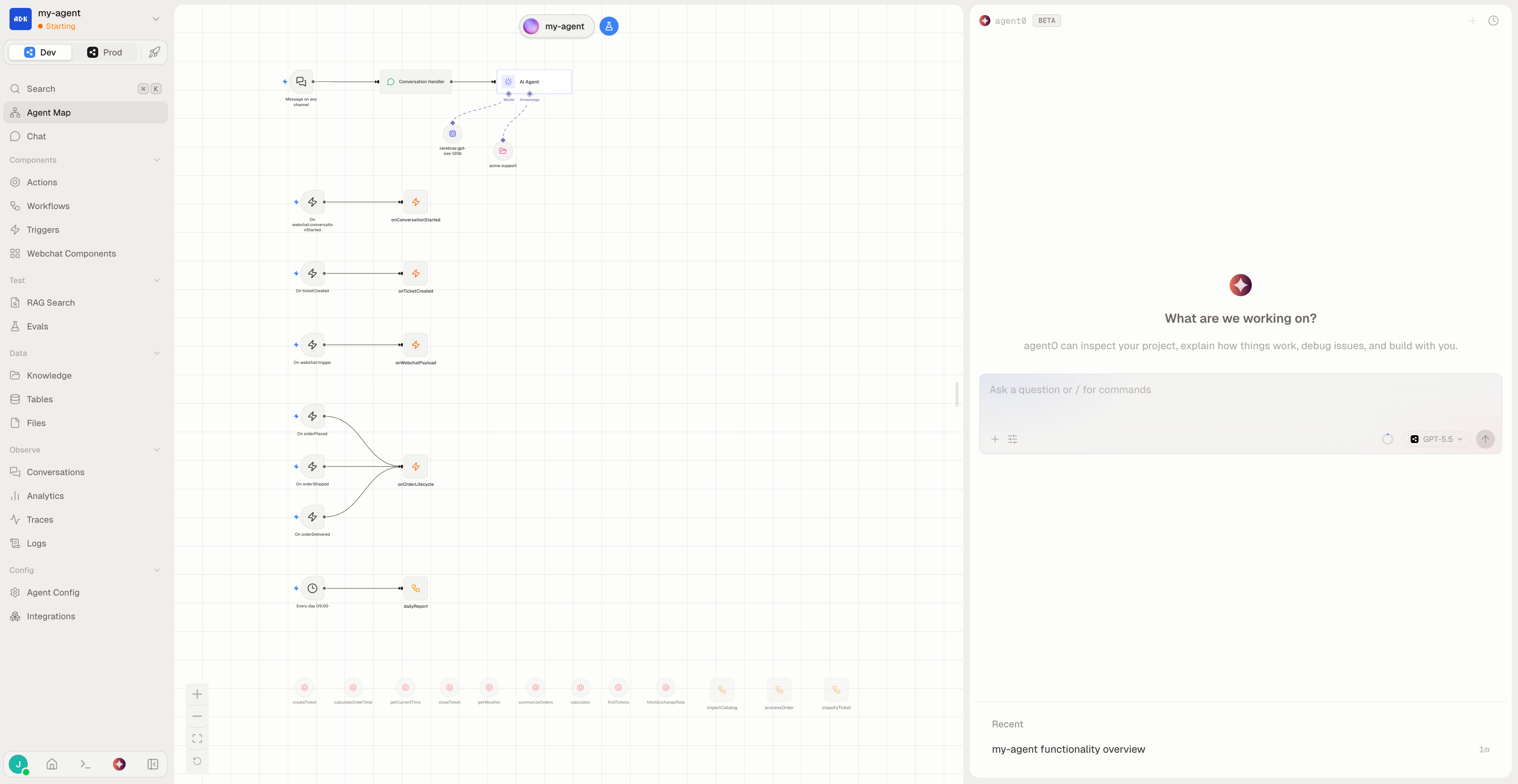
Task: Open the Evals flask icon beside my-agent
Action: (x=609, y=26)
